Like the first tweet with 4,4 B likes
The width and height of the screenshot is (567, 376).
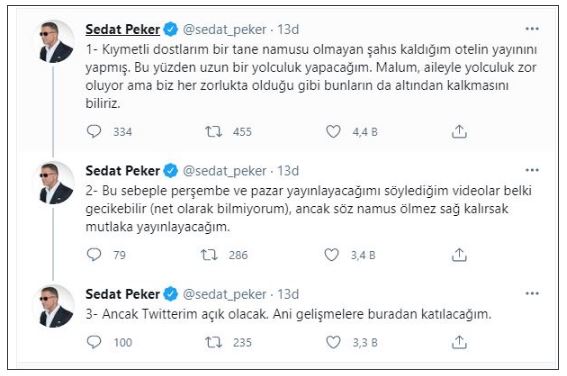[x=333, y=132]
